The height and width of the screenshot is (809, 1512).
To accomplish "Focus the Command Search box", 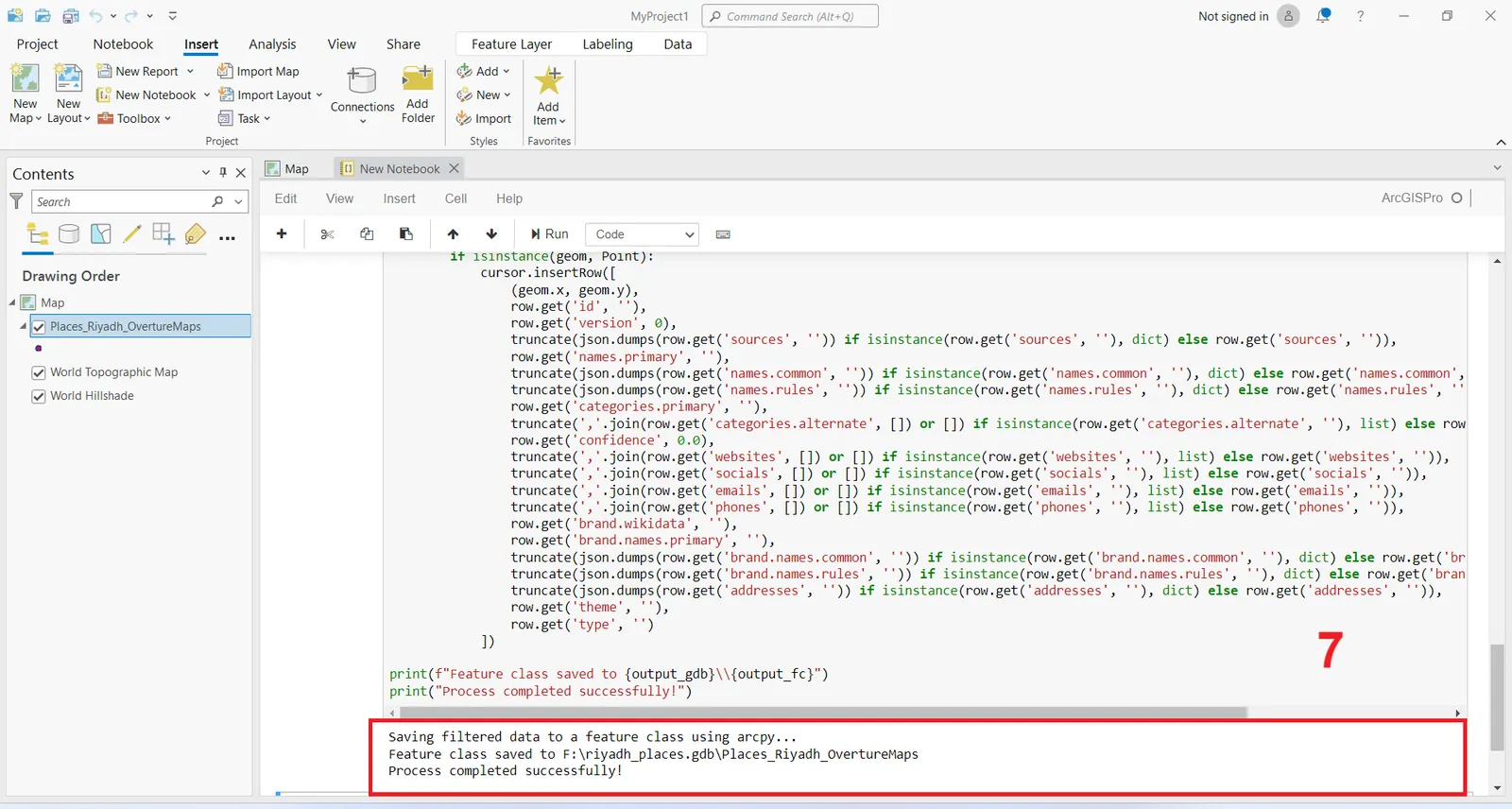I will point(790,16).
